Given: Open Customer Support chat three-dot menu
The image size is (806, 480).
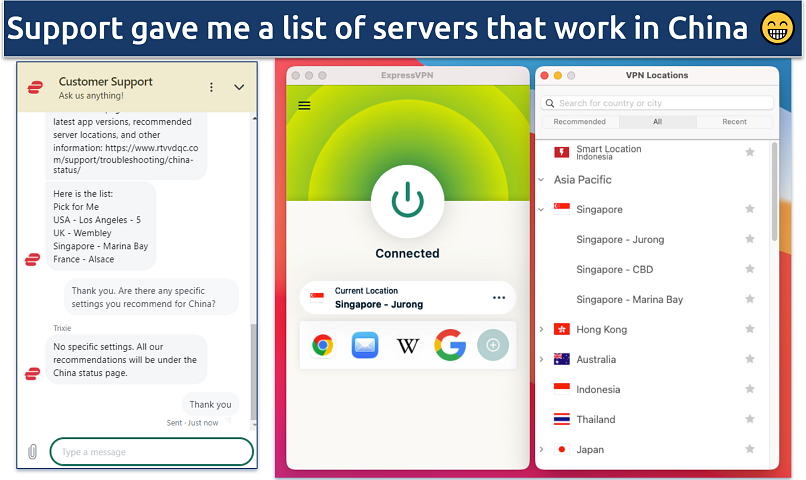Looking at the screenshot, I should coord(211,87).
